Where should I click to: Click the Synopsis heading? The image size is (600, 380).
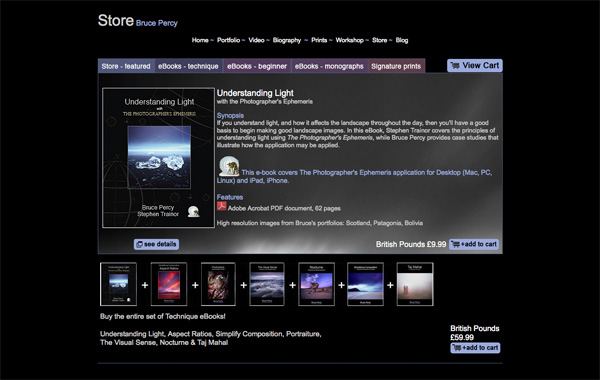[x=230, y=115]
